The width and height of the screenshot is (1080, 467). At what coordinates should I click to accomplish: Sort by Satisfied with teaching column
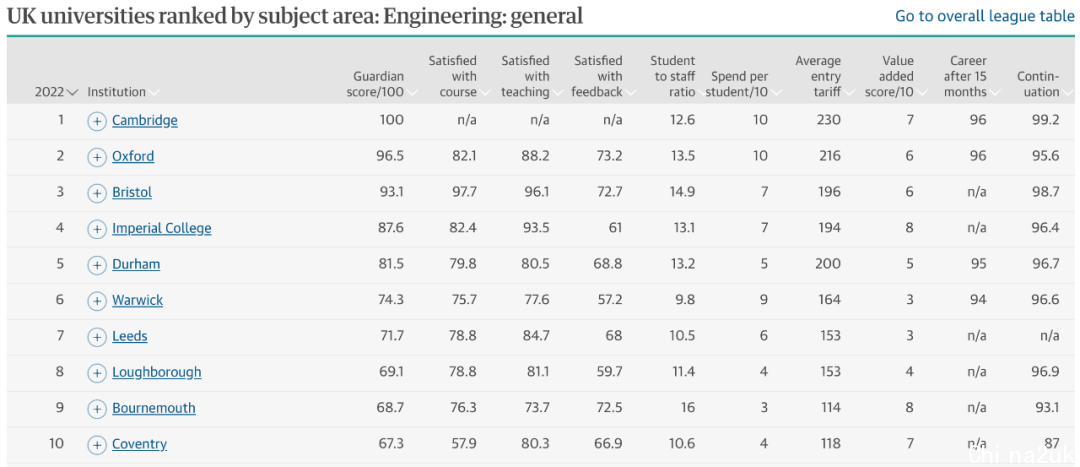525,76
